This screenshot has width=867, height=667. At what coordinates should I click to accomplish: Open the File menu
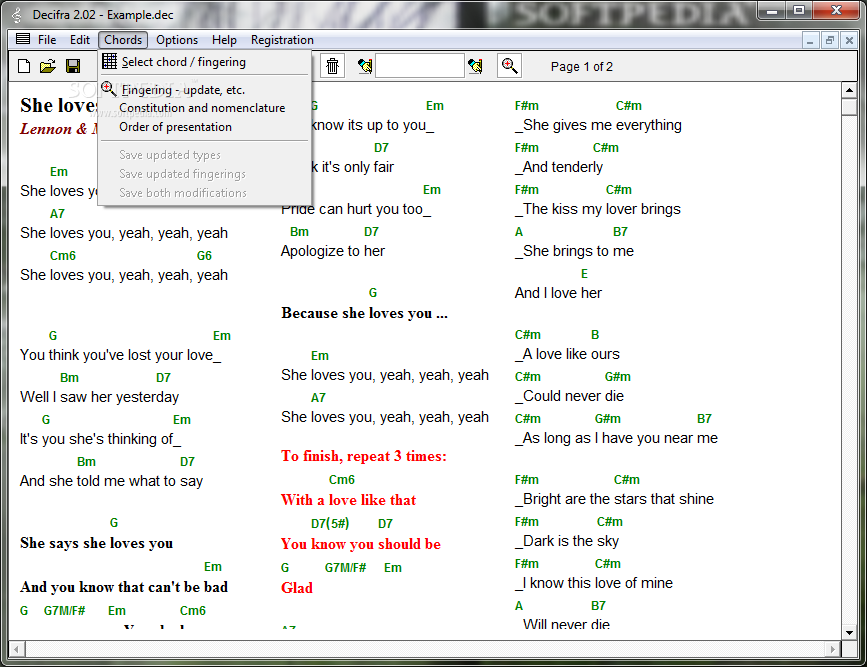coord(47,40)
